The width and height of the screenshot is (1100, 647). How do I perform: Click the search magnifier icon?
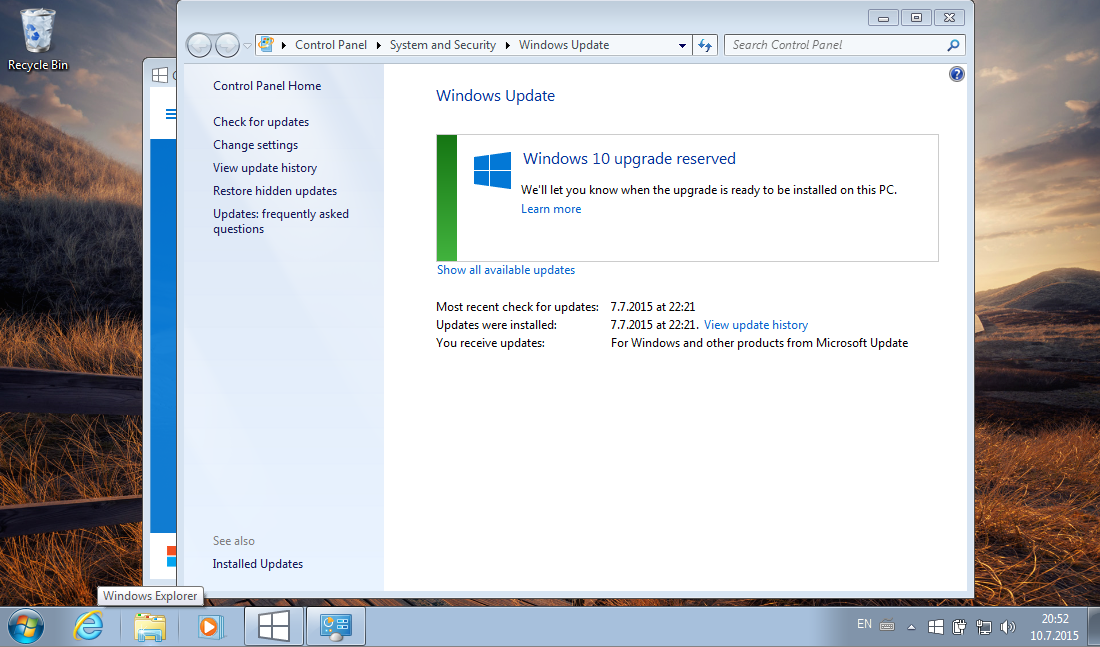pyautogui.click(x=953, y=46)
